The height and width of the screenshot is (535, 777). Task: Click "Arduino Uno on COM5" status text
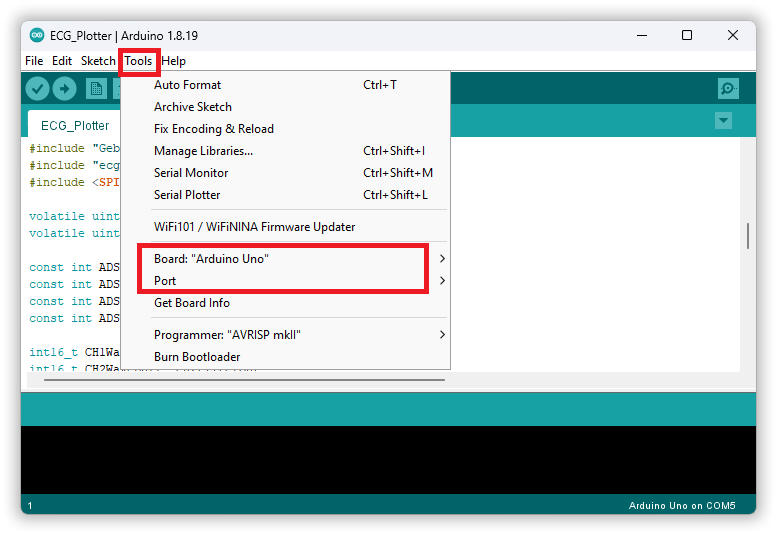click(x=682, y=505)
